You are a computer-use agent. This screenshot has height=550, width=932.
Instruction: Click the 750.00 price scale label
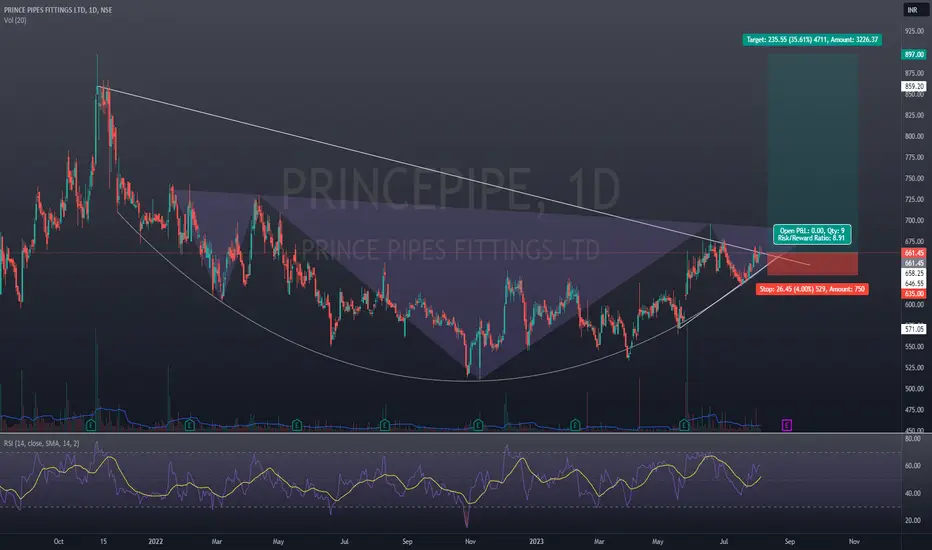[914, 178]
